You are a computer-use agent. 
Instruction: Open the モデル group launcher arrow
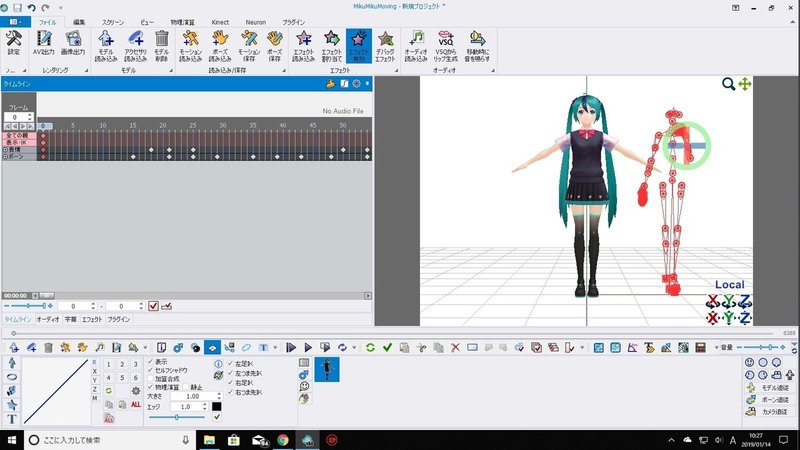[171, 70]
